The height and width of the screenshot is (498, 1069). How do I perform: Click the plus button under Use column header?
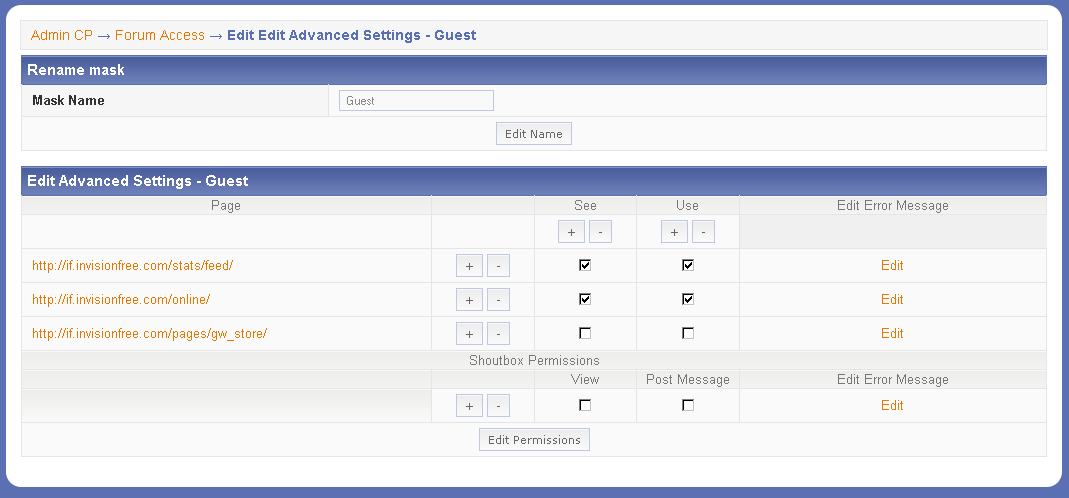click(x=675, y=232)
